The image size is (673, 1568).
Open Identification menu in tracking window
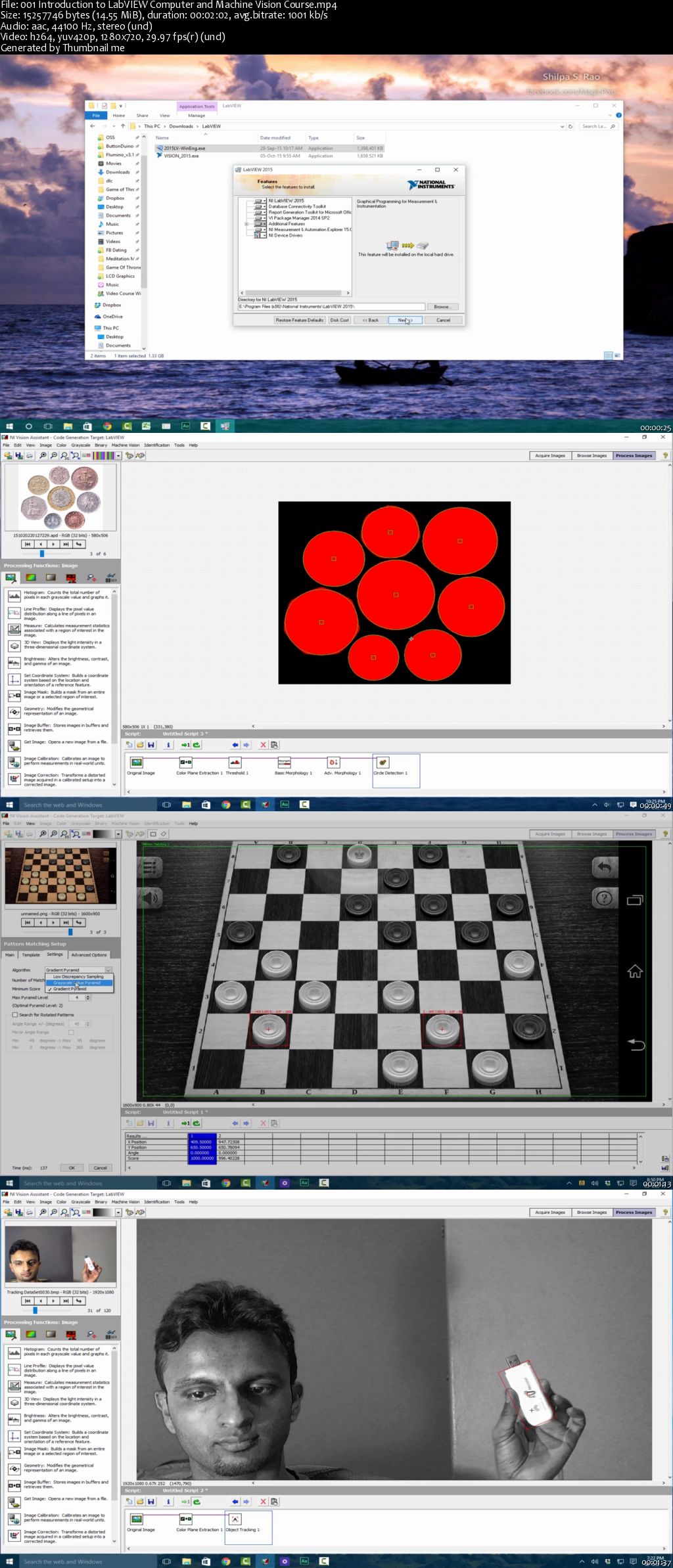coord(157,1201)
